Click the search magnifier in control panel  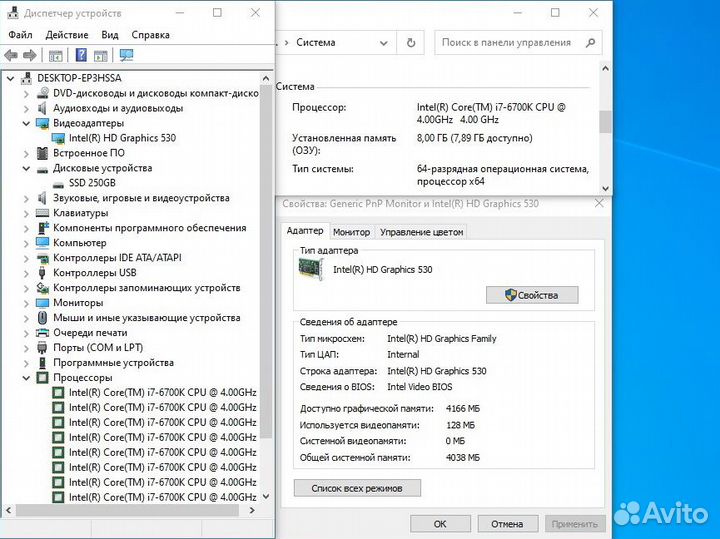point(591,43)
